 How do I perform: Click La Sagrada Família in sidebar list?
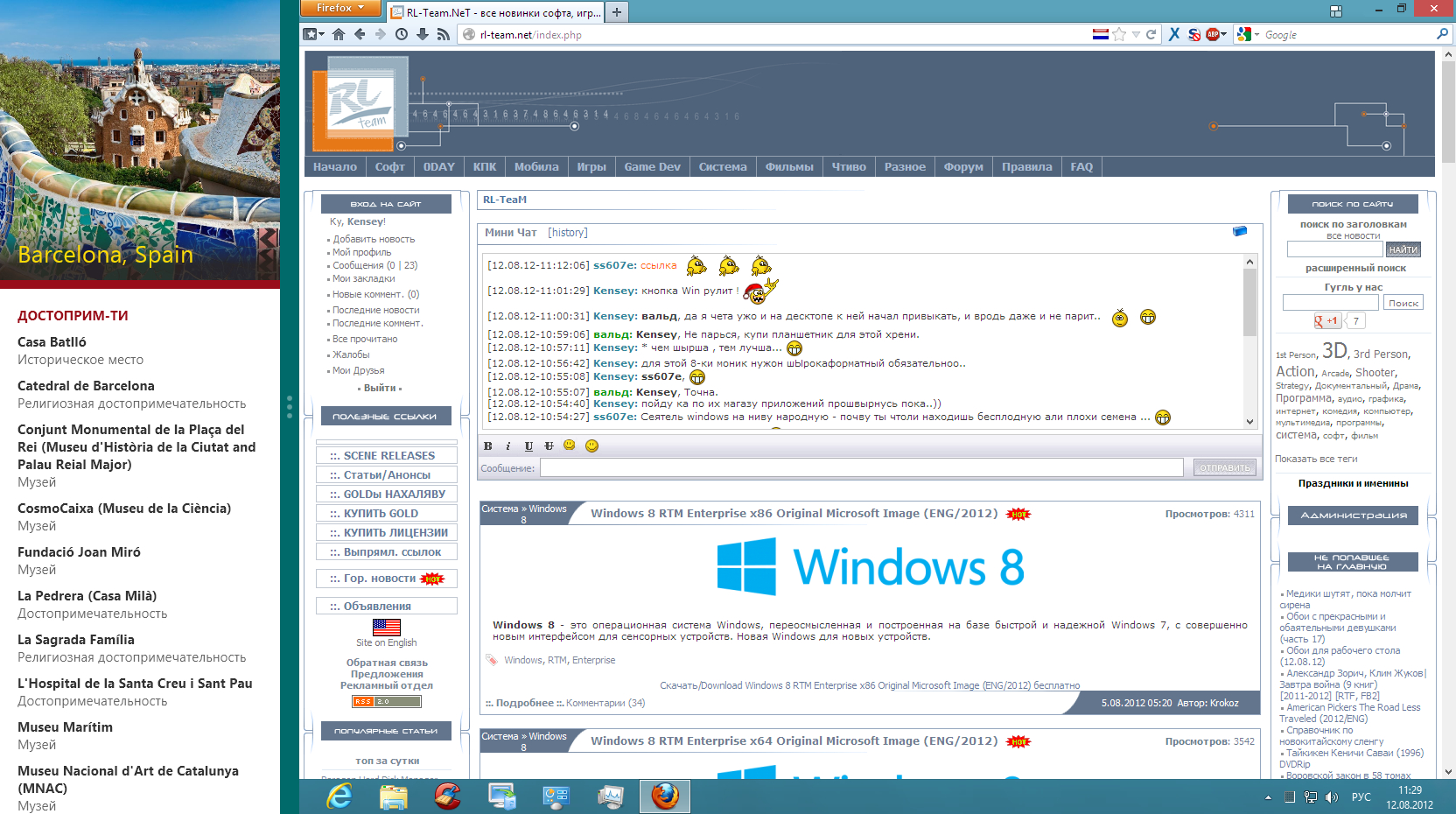coord(76,640)
